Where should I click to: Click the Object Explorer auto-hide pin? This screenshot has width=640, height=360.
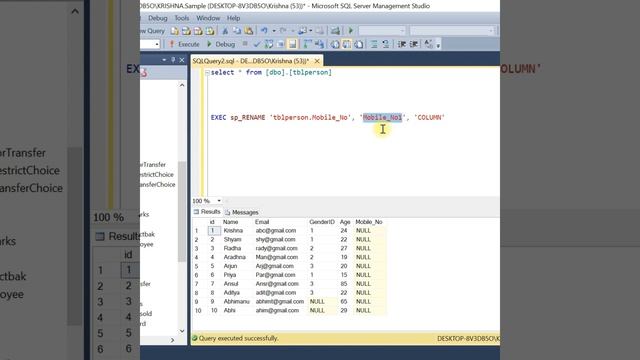173,60
